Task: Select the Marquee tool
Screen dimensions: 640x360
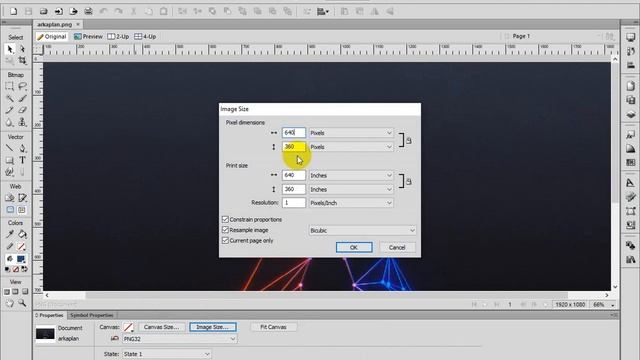Action: 10,86
